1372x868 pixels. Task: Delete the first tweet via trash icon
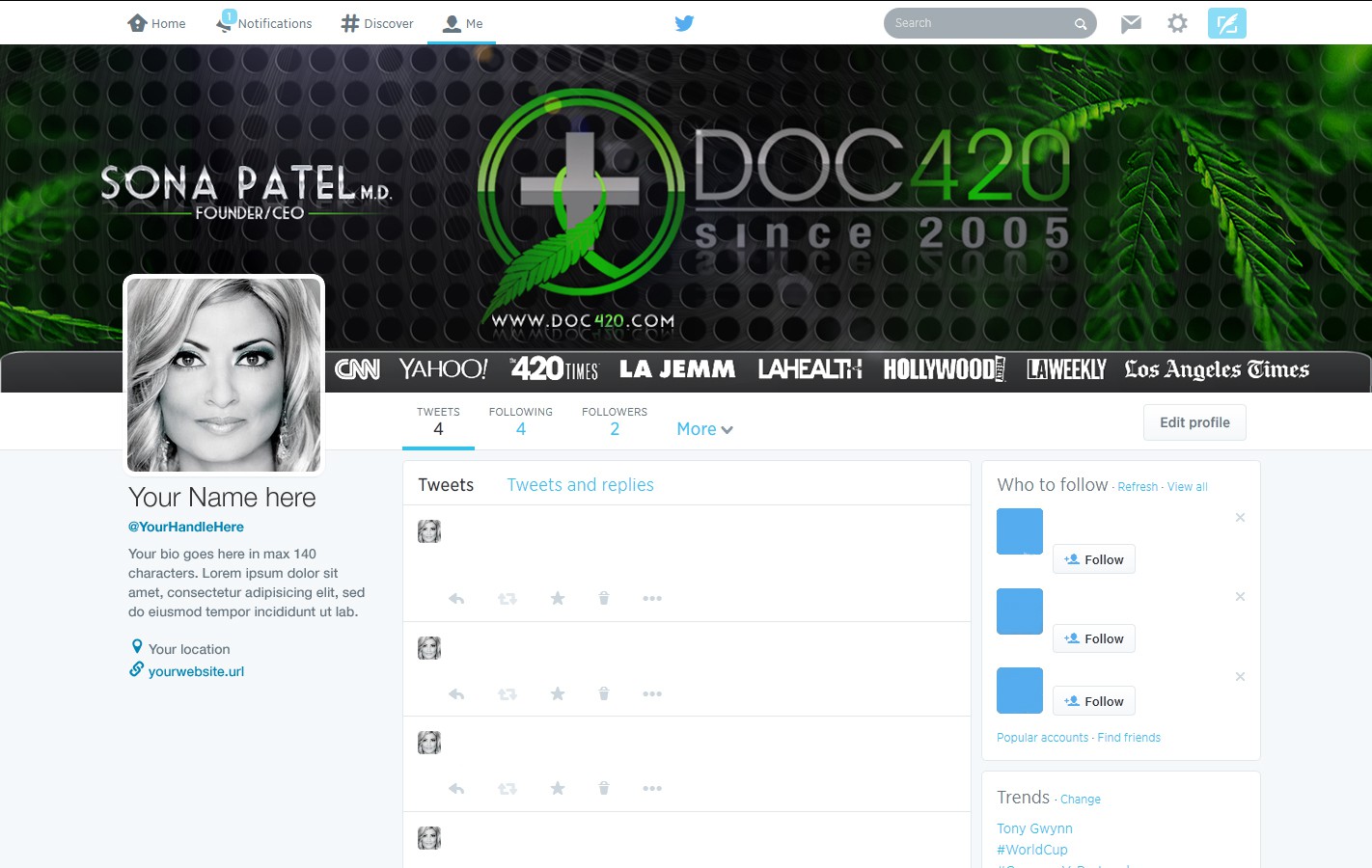[x=604, y=598]
